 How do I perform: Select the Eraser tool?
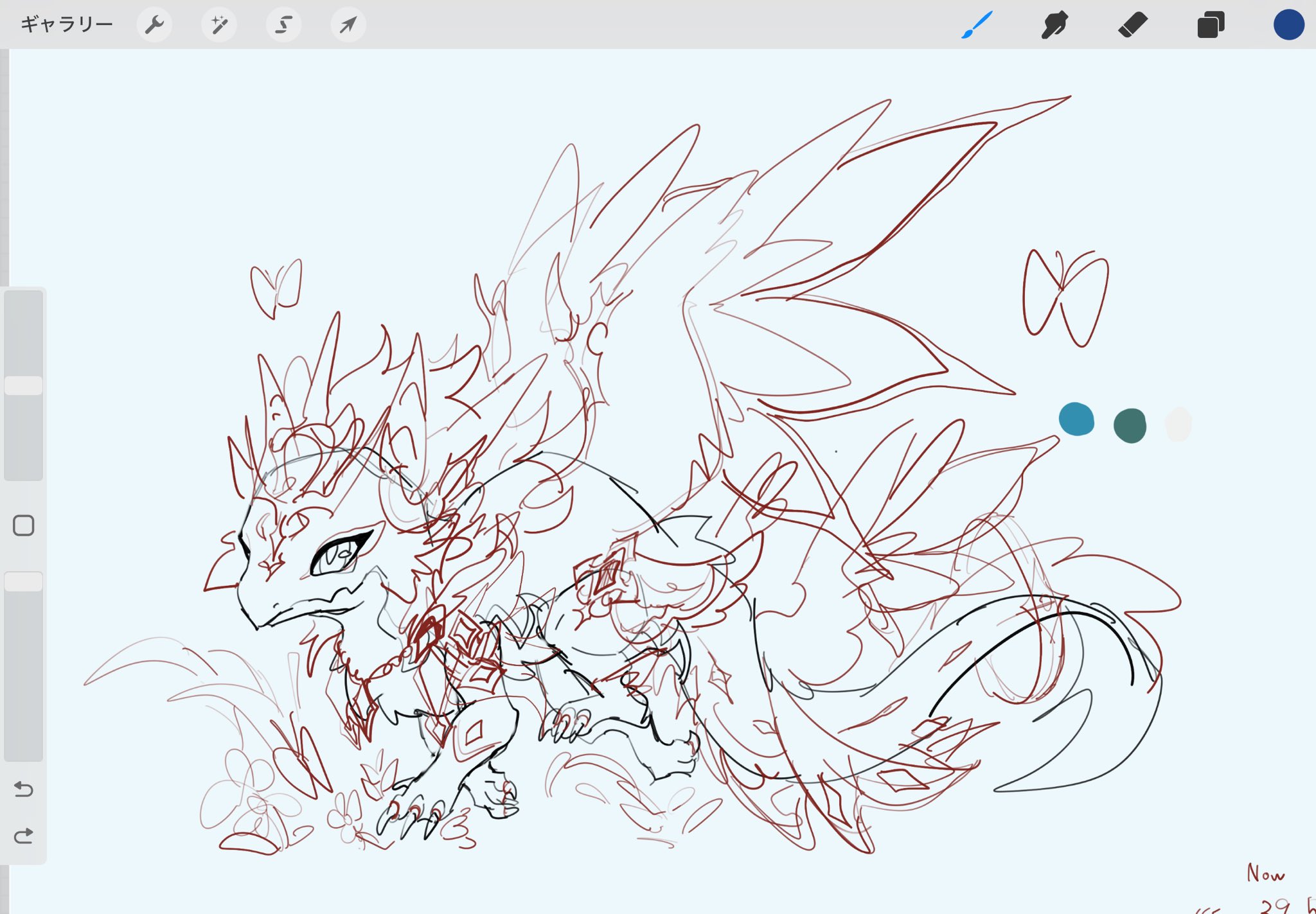(x=1133, y=25)
